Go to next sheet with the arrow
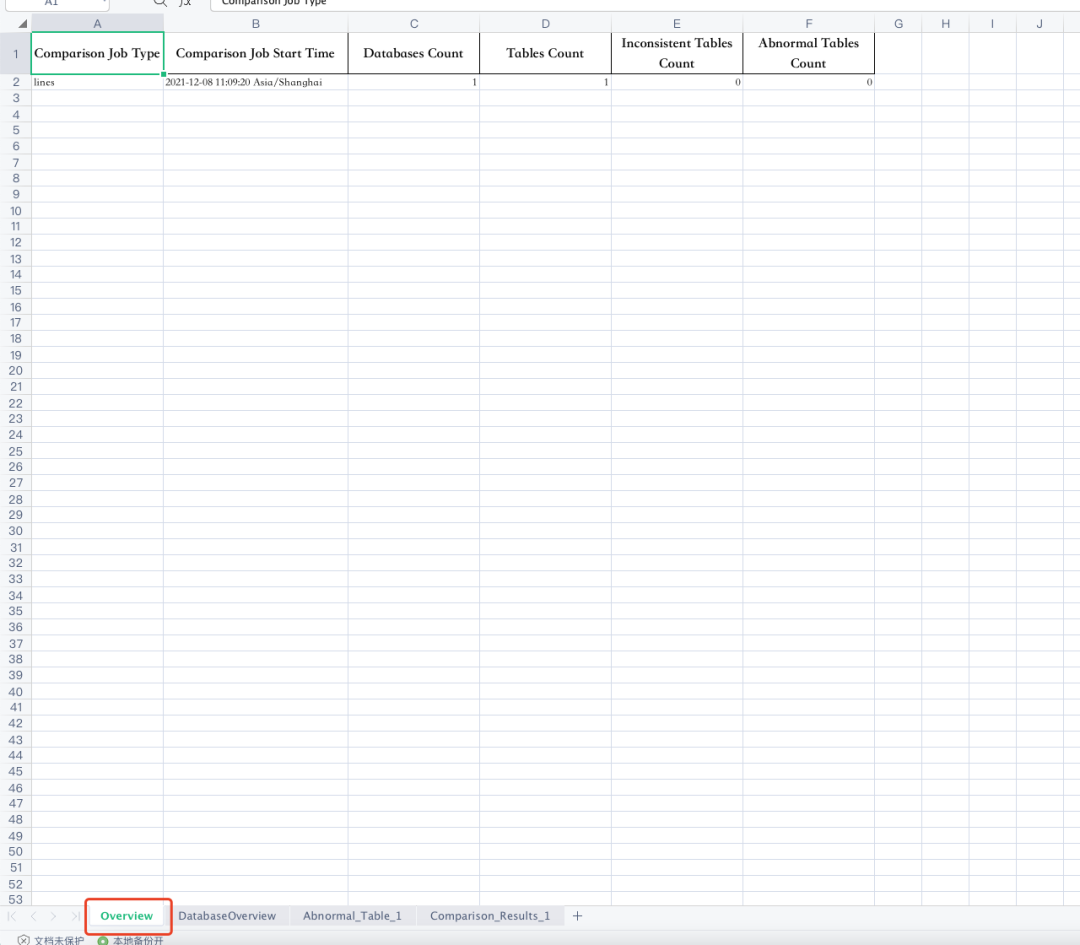Screen dimensions: 1080x945 coord(54,916)
